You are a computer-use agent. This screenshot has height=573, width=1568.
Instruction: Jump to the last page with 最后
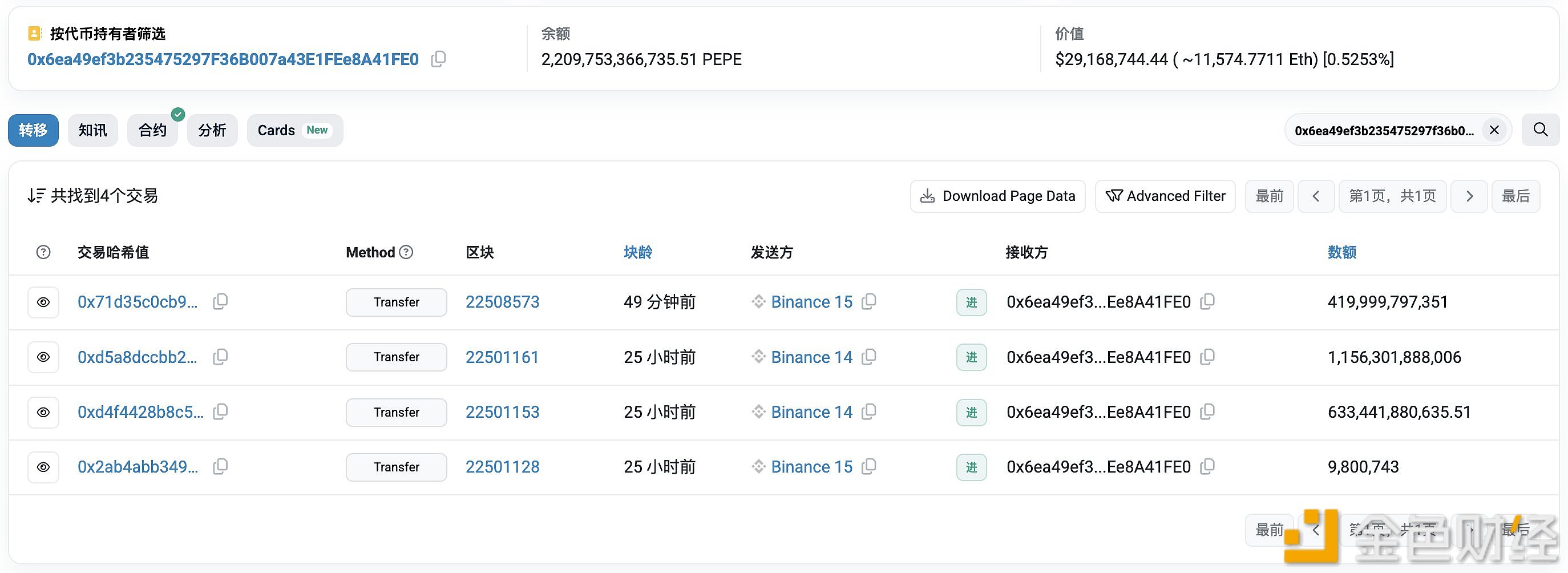[x=1516, y=195]
